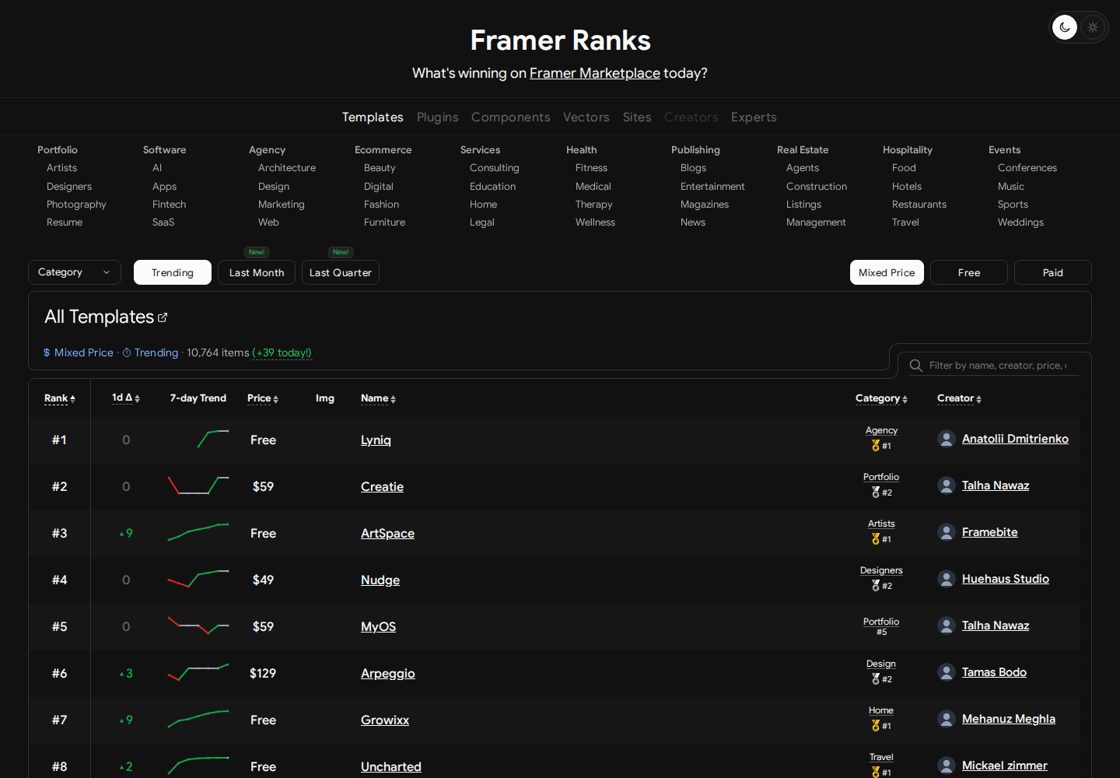Image resolution: width=1120 pixels, height=778 pixels.
Task: Switch to the Plugins tab
Action: pyautogui.click(x=437, y=117)
